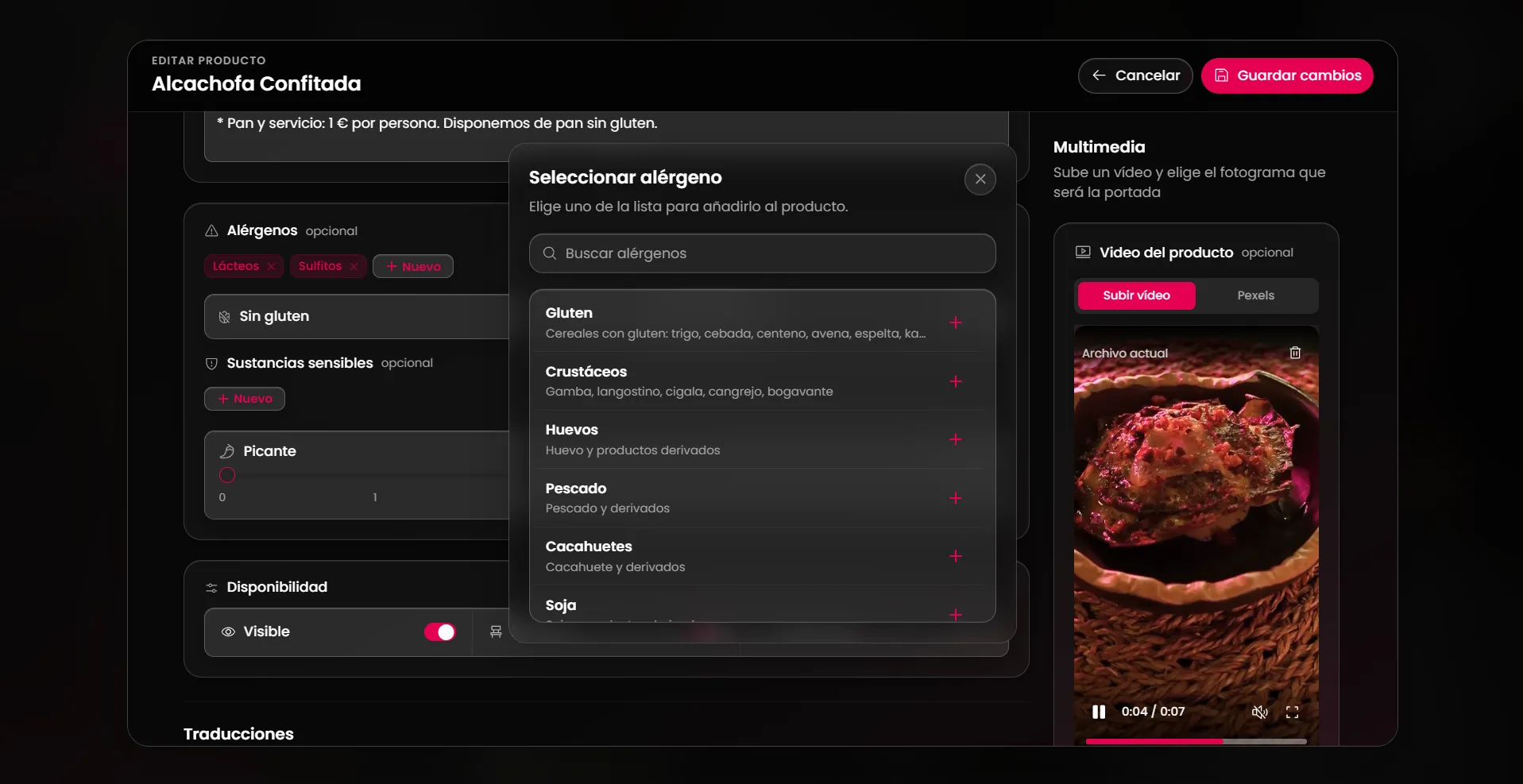
Task: Add the Gluten allergen with its plus icon
Action: (956, 322)
